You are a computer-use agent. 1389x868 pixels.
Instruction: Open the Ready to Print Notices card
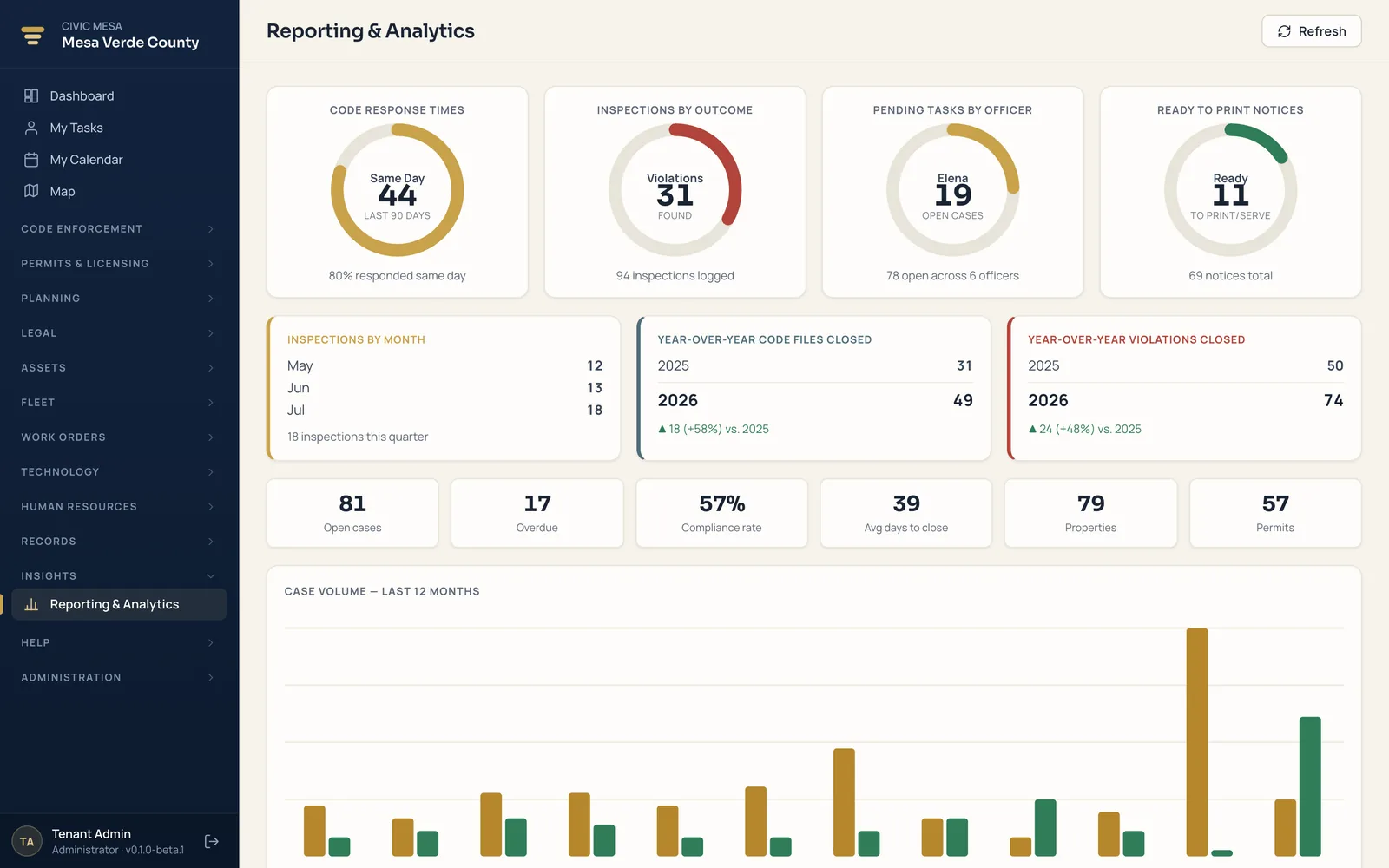[x=1230, y=192]
